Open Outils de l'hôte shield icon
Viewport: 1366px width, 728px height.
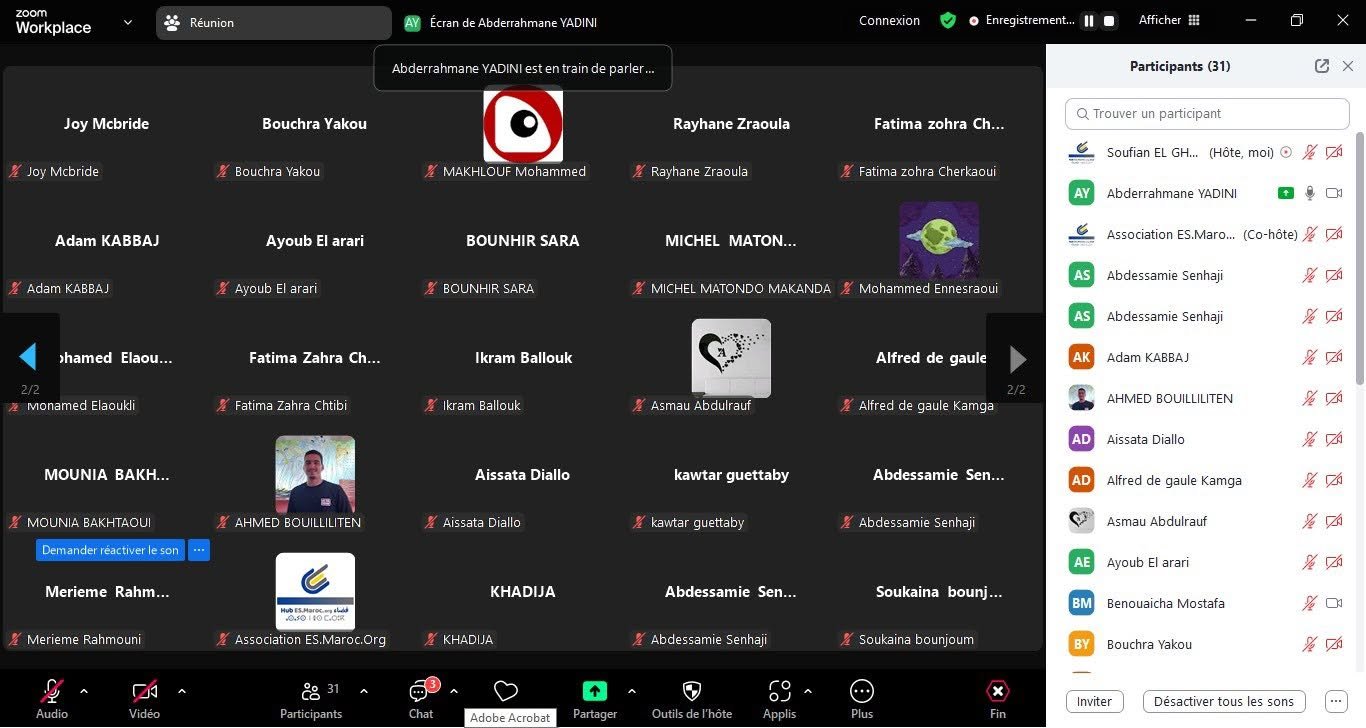[691, 691]
